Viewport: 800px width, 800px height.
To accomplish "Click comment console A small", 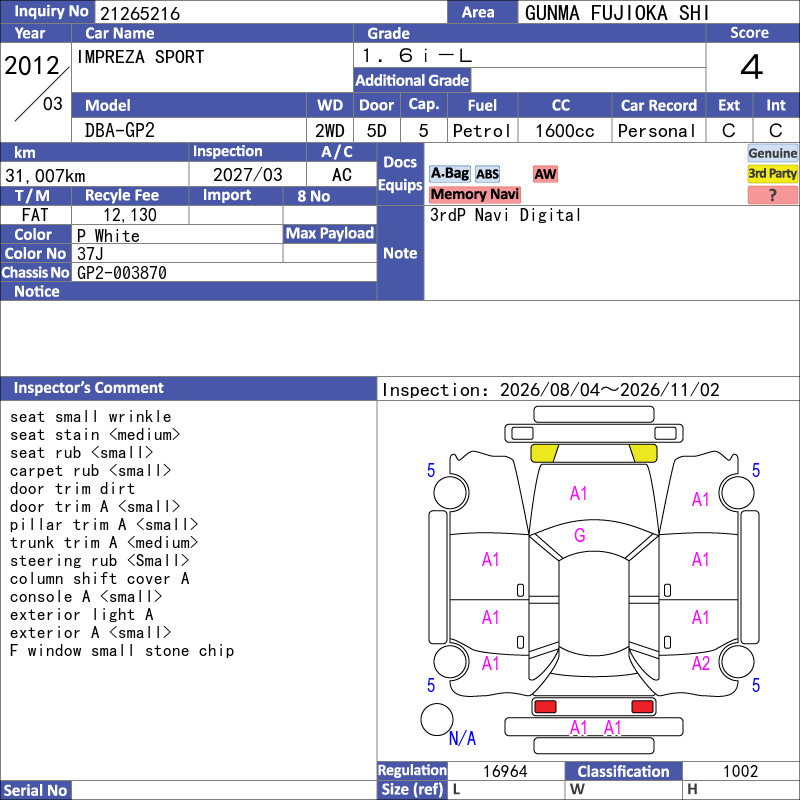I will [x=86, y=596].
